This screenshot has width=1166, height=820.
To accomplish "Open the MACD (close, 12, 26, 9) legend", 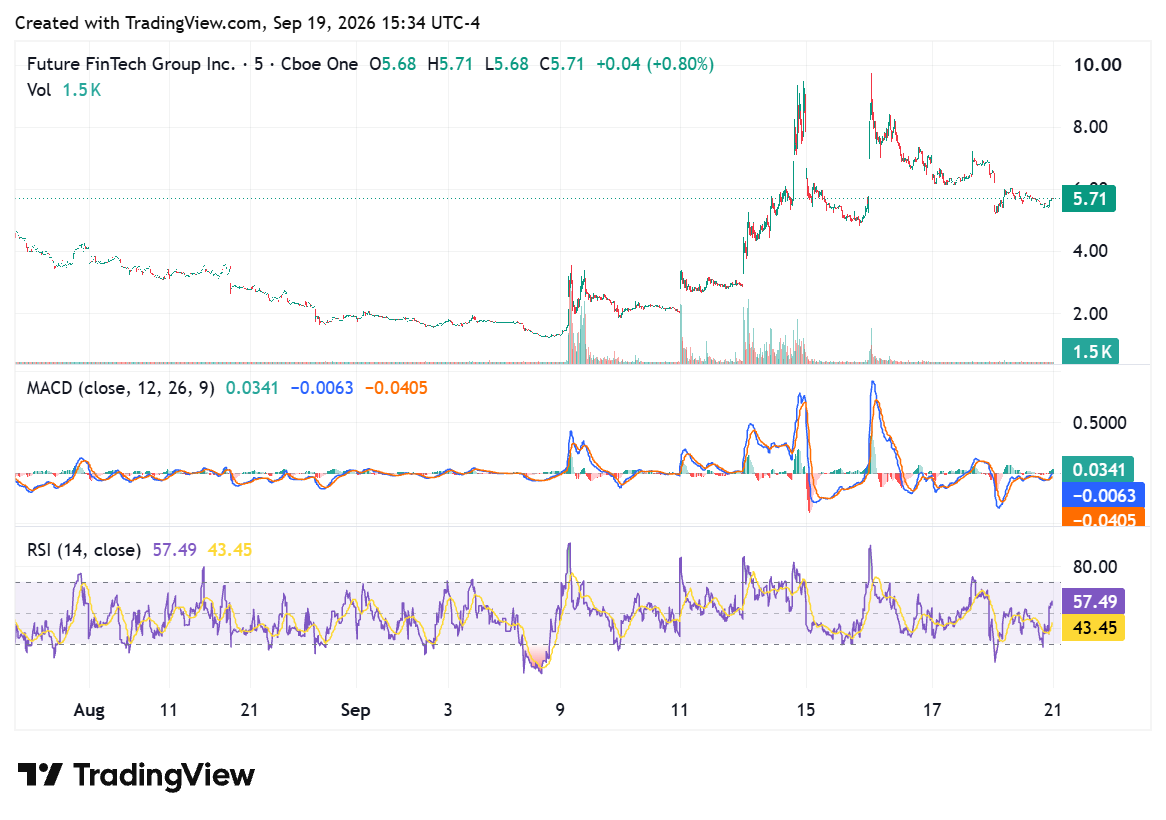I will pos(120,388).
